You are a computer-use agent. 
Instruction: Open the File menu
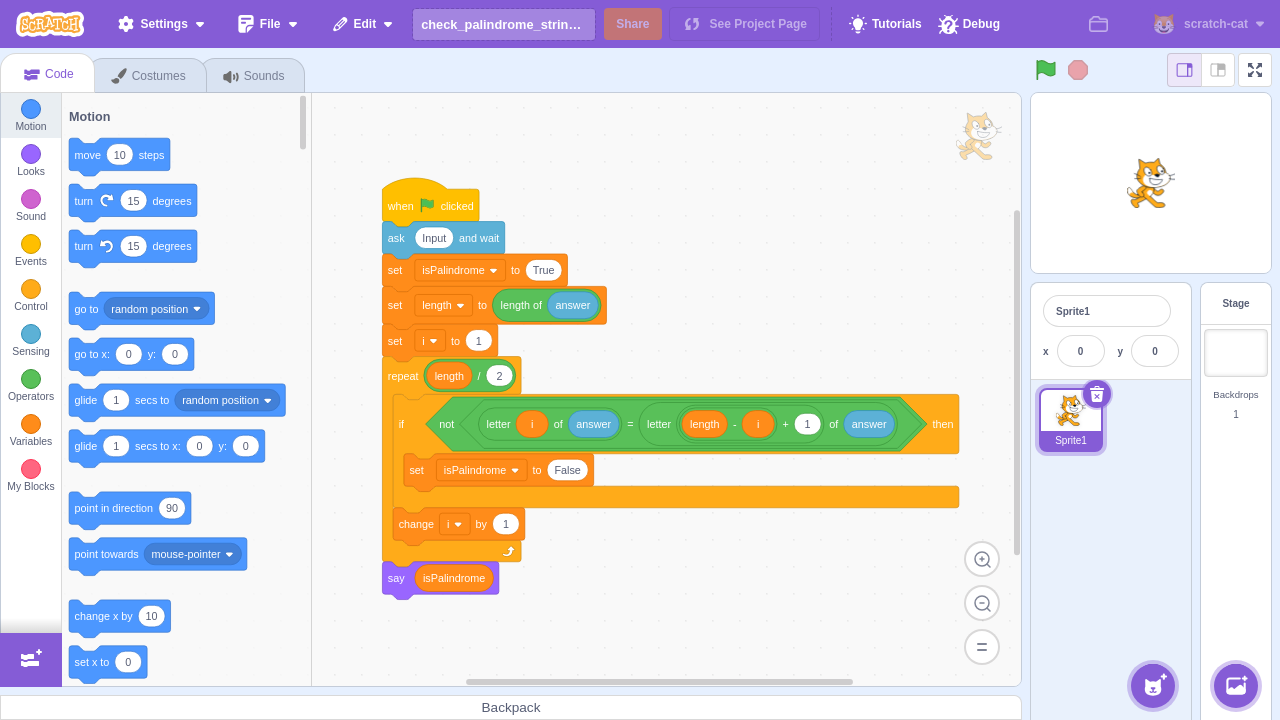[x=268, y=24]
